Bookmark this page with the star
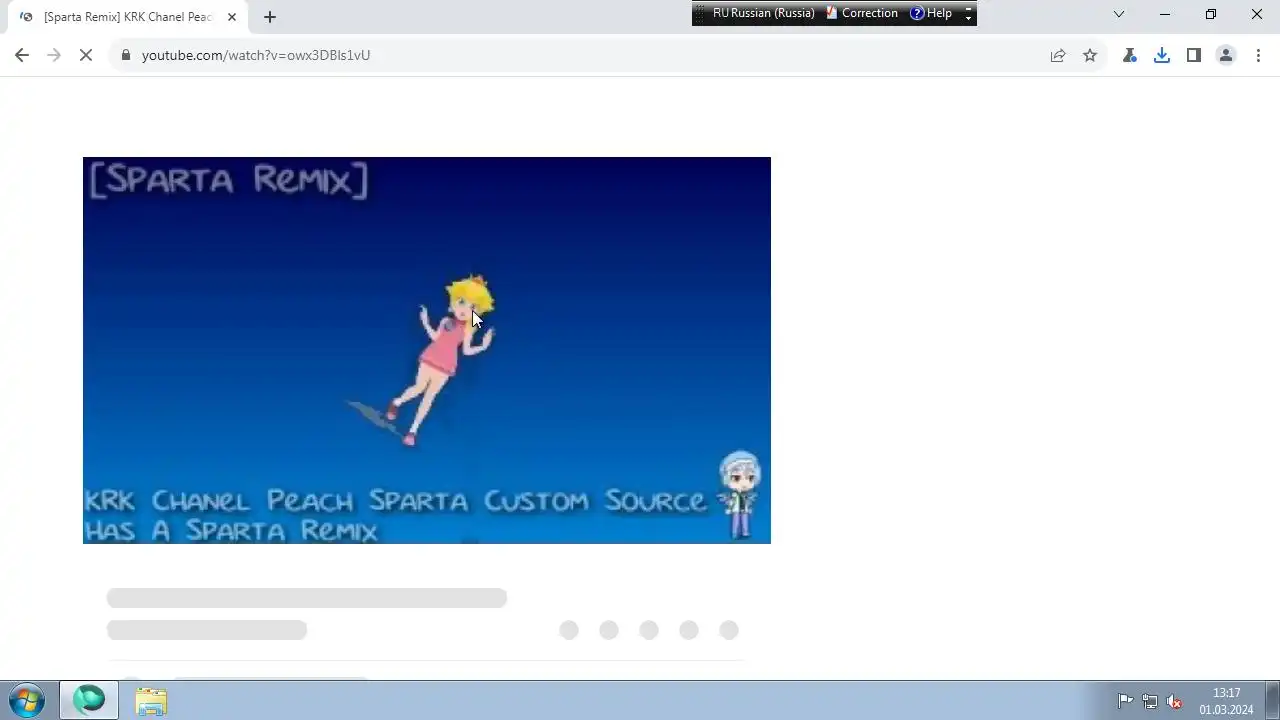The width and height of the screenshot is (1280, 720). pyautogui.click(x=1090, y=55)
